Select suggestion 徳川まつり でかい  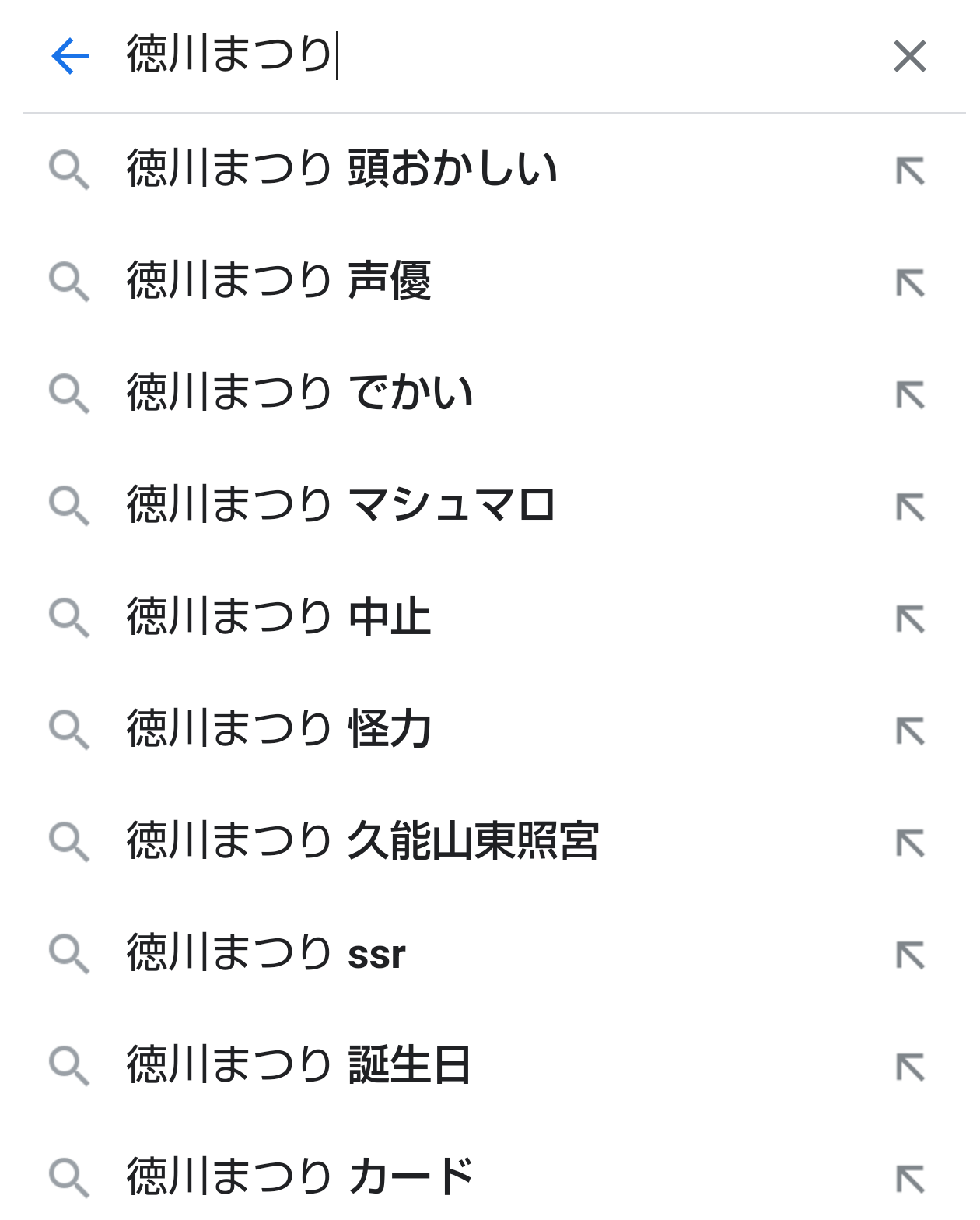300,393
